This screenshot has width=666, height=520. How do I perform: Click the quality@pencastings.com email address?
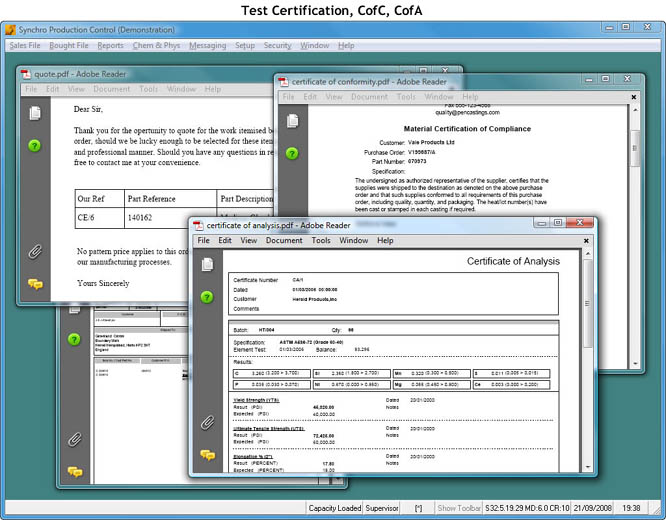pos(467,113)
